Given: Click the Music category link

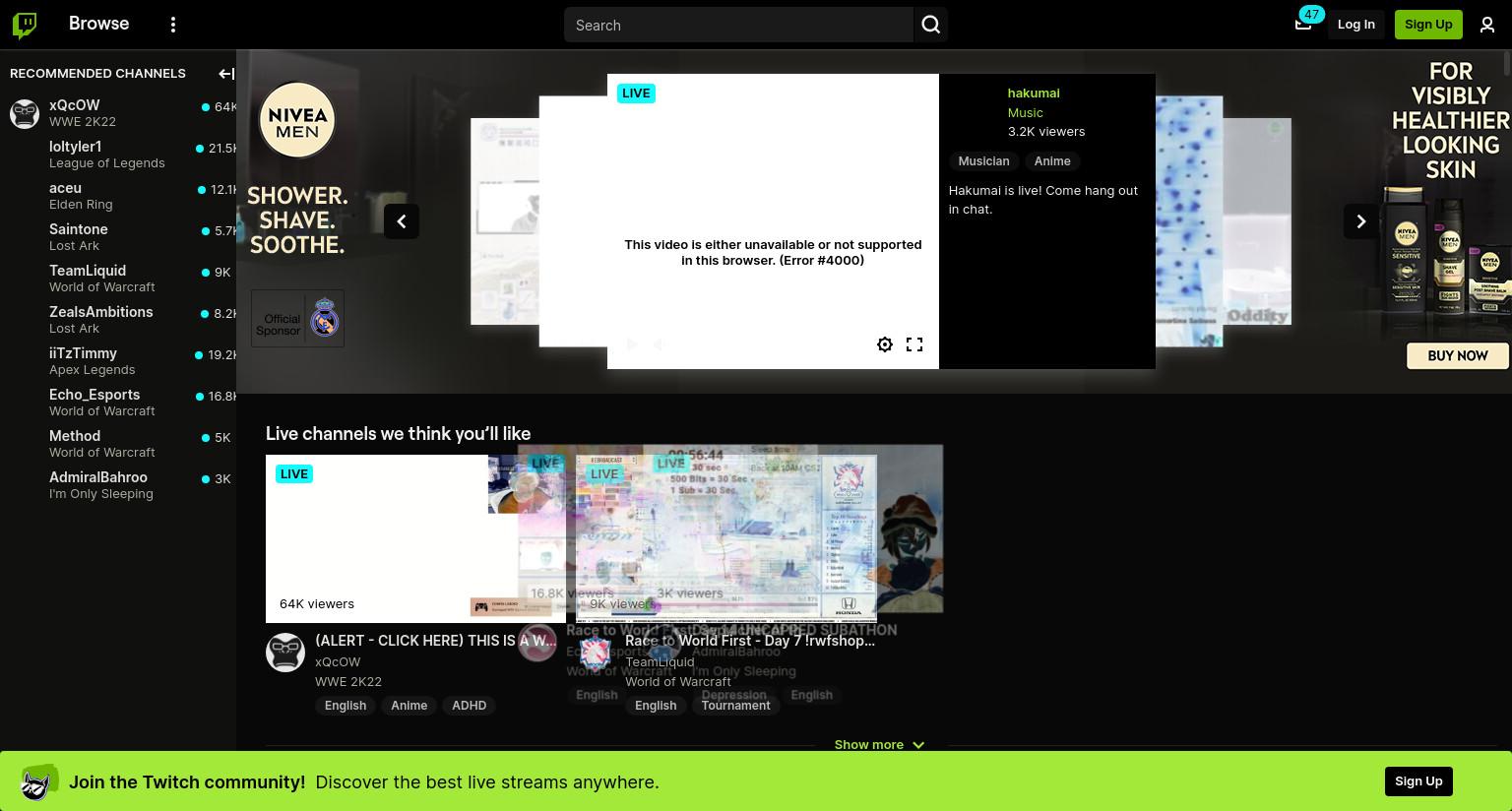Looking at the screenshot, I should [1025, 112].
